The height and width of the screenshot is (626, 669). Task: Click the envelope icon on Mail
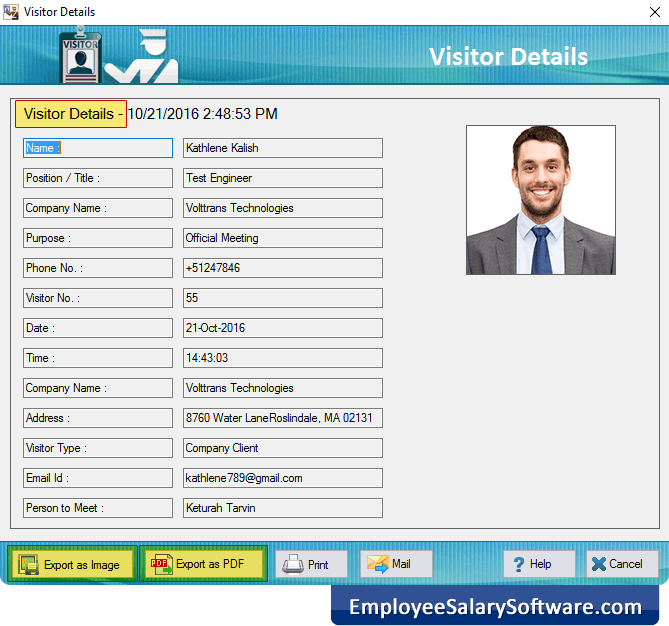click(378, 564)
